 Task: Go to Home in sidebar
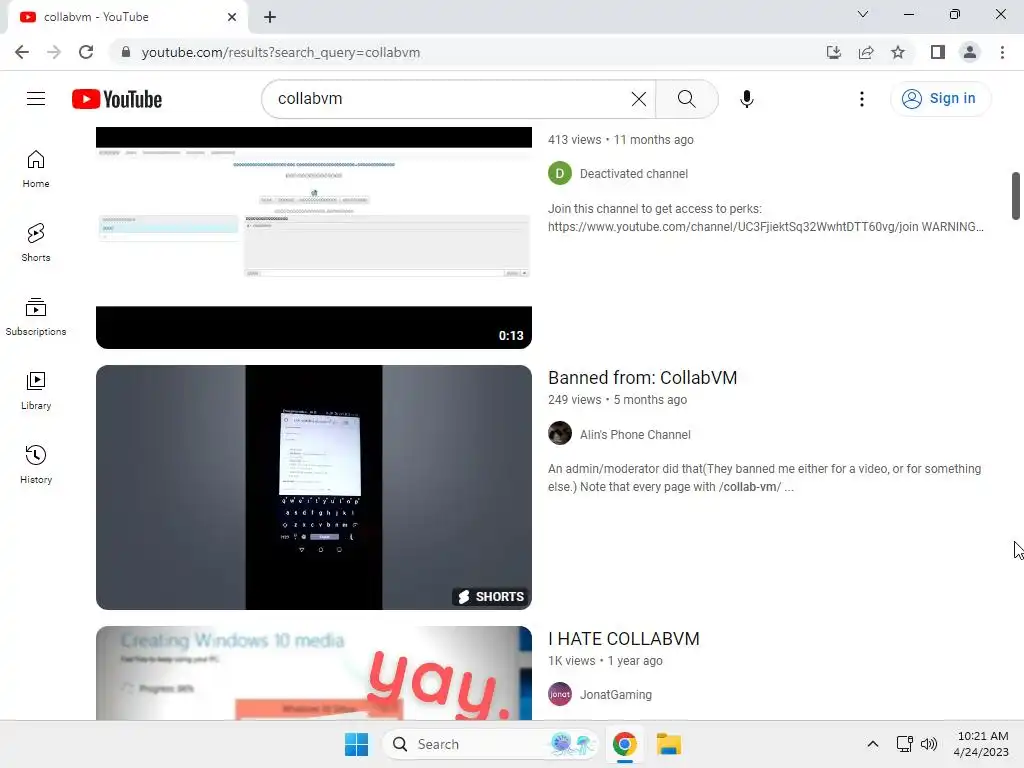pyautogui.click(x=36, y=168)
